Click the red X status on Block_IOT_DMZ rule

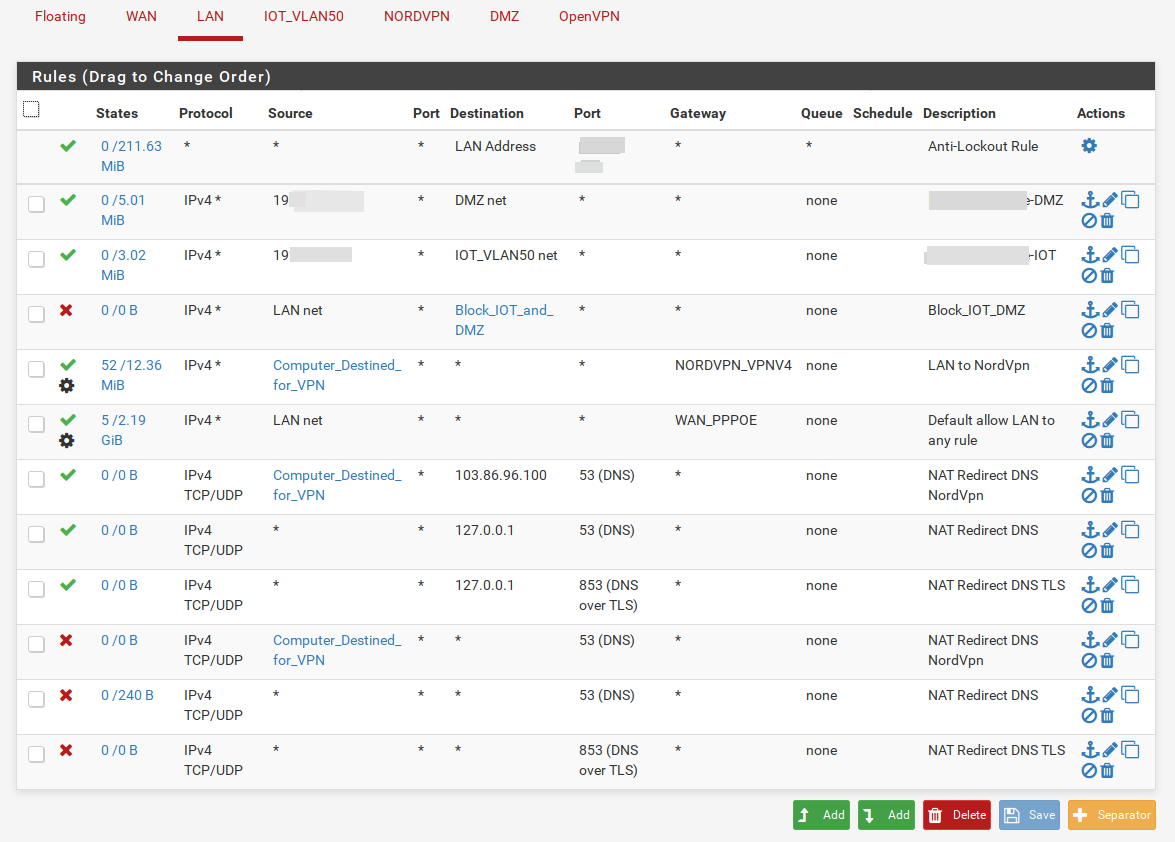pos(67,310)
